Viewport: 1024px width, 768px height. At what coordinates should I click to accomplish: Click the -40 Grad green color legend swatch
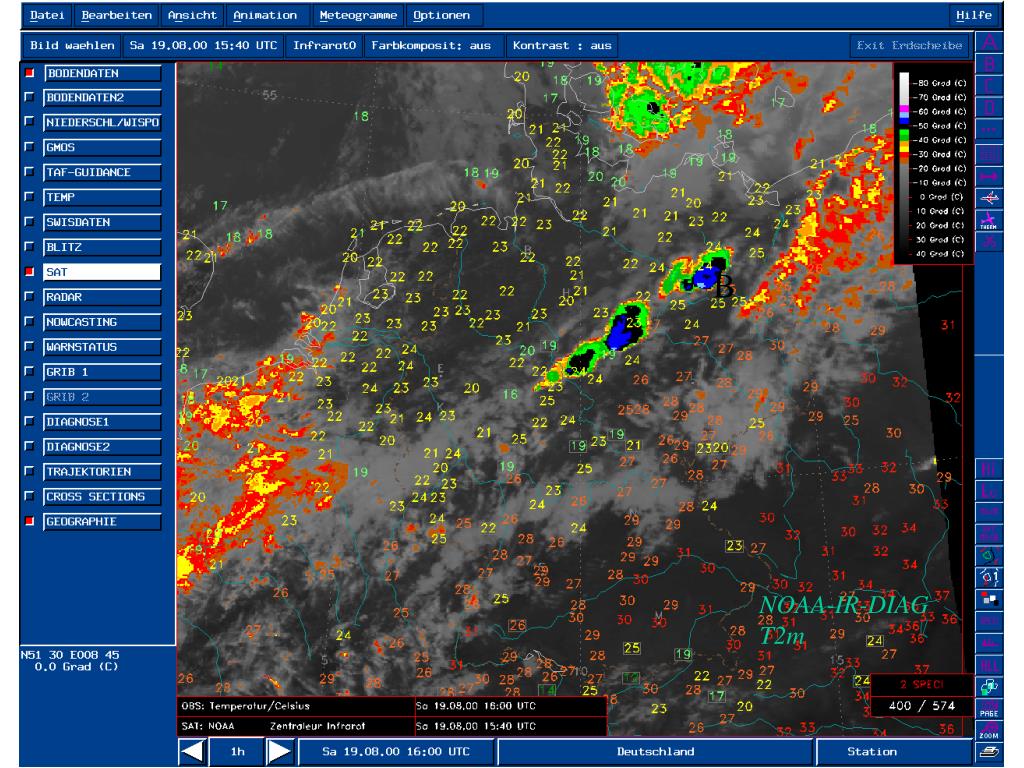click(x=904, y=136)
